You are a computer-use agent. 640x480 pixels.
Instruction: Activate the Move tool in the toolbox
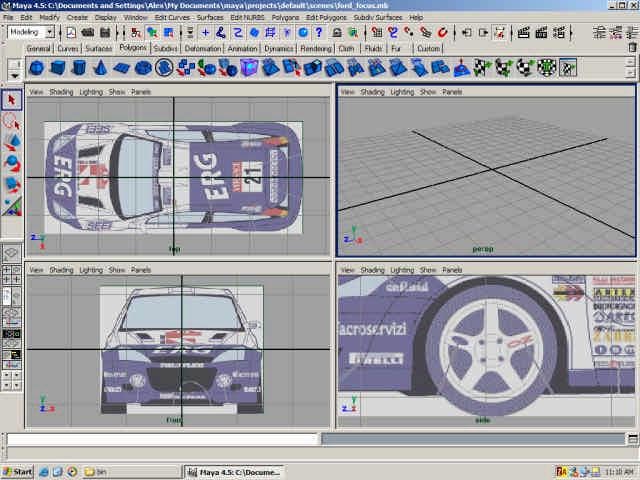11,142
